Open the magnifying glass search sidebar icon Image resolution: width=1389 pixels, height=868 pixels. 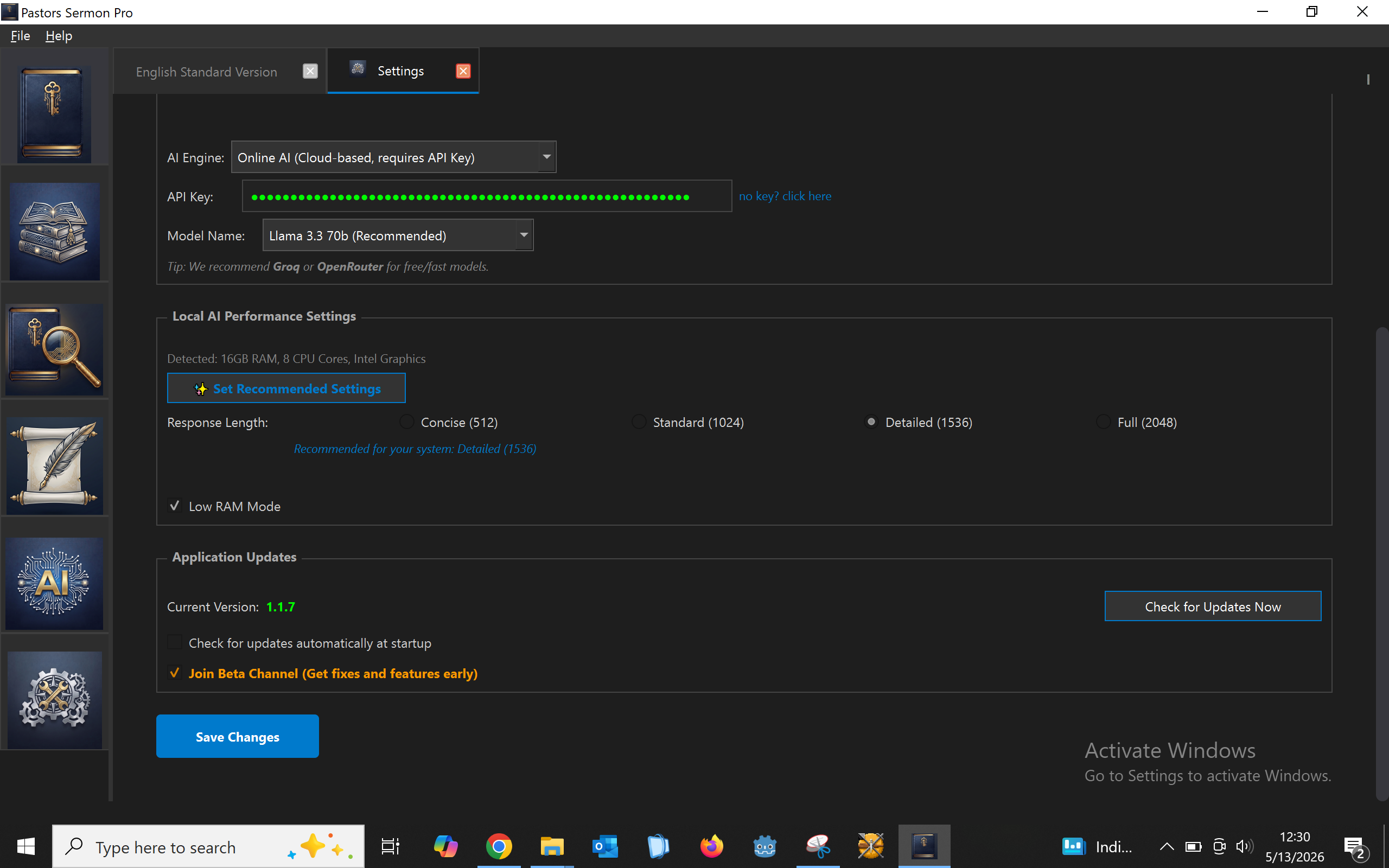click(54, 349)
